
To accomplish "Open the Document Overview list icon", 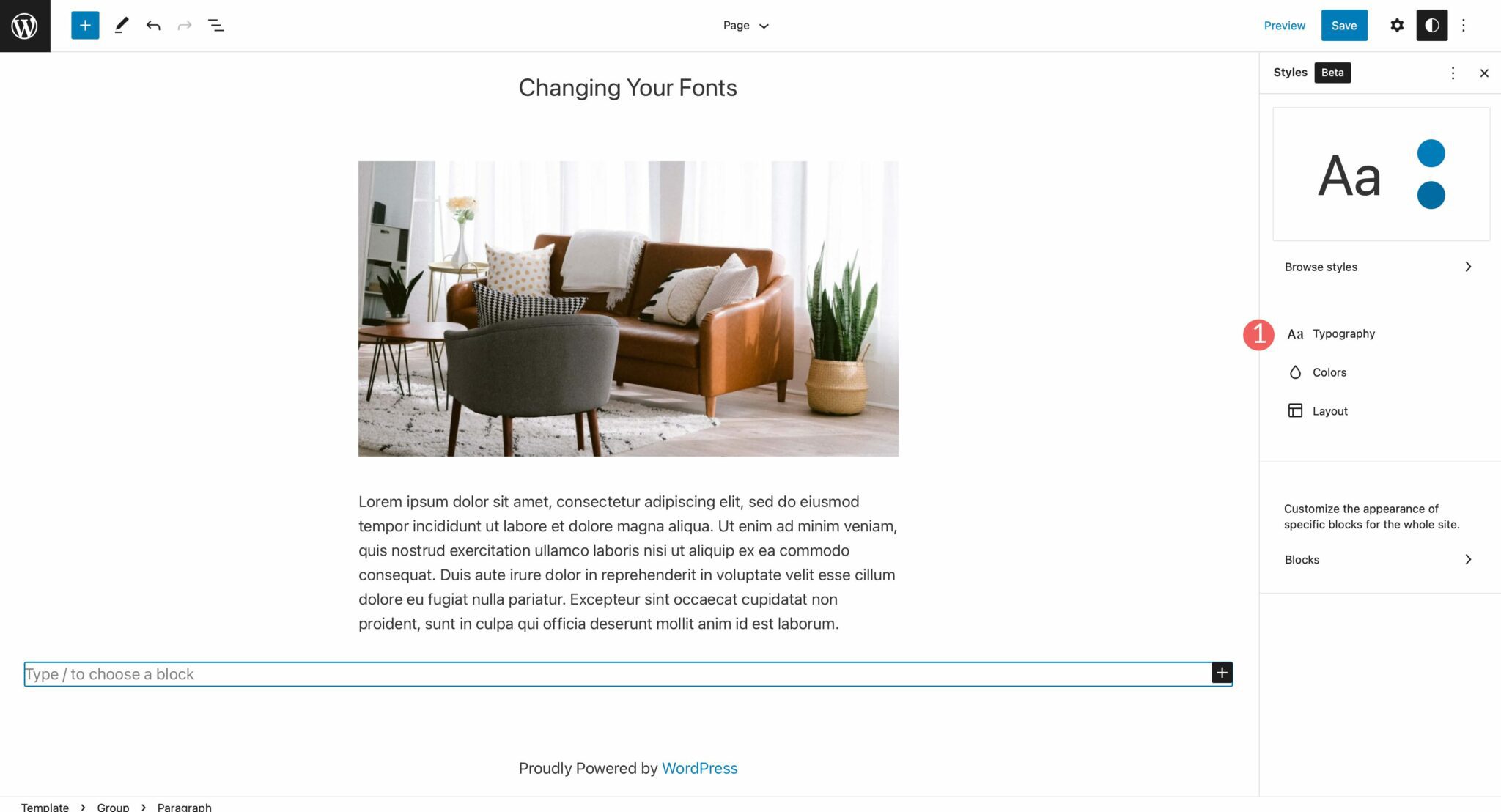I will [216, 25].
